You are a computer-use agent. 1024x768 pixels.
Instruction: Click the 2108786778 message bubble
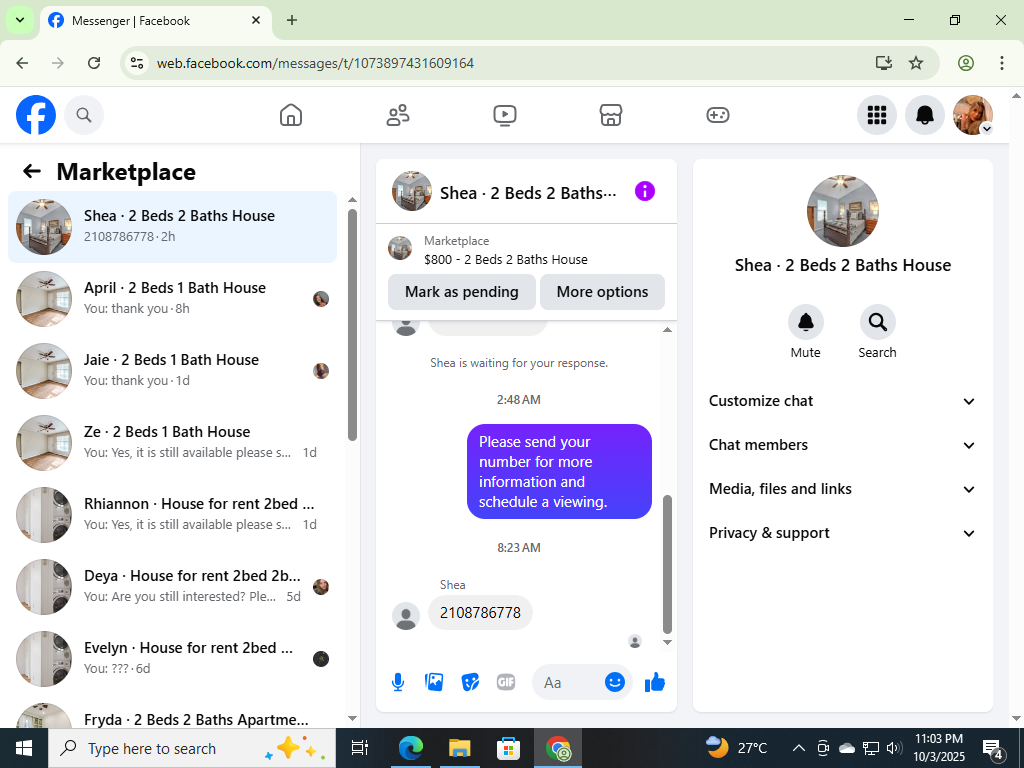click(x=480, y=613)
